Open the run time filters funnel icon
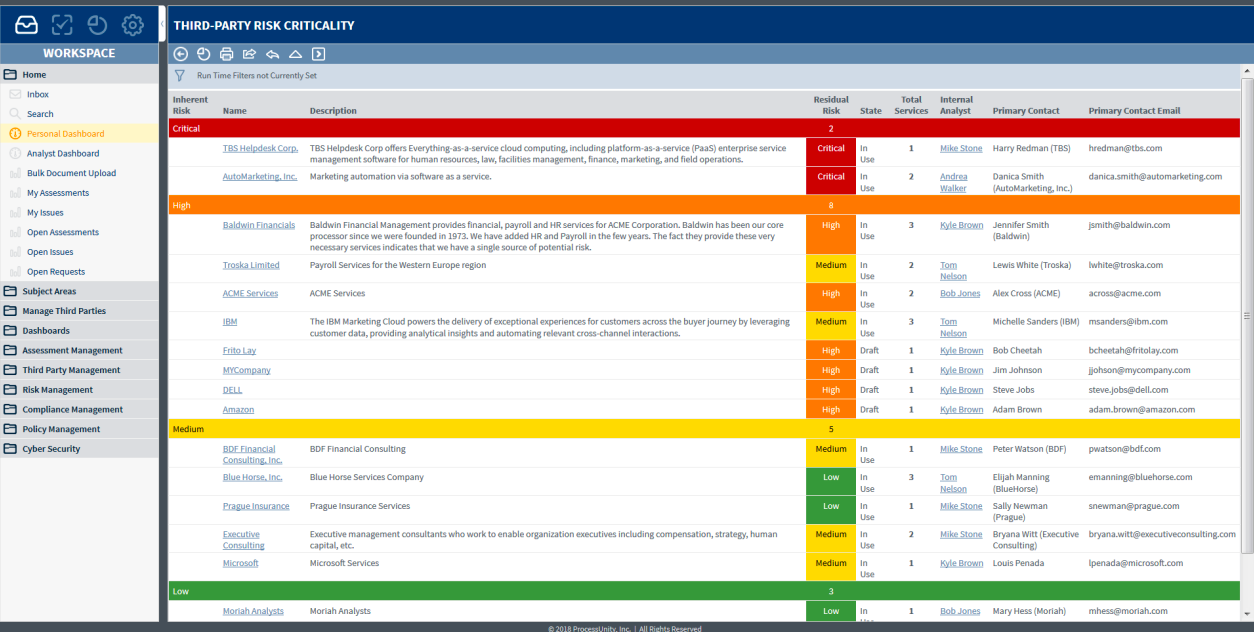 [180, 76]
